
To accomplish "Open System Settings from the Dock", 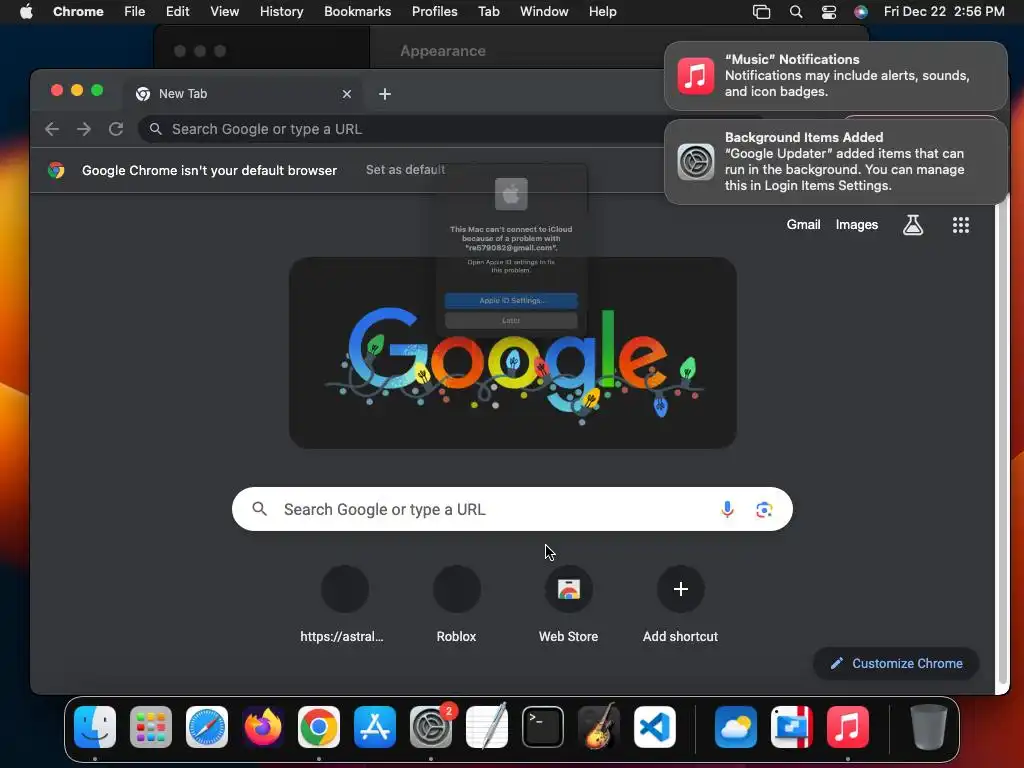I will click(431, 727).
